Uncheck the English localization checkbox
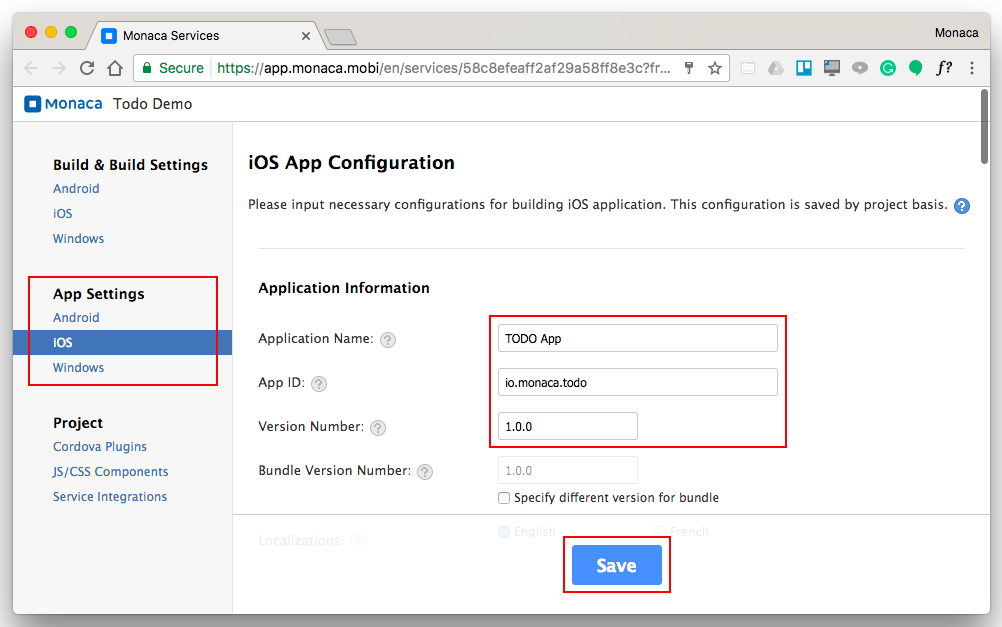This screenshot has width=1002, height=627. click(504, 532)
